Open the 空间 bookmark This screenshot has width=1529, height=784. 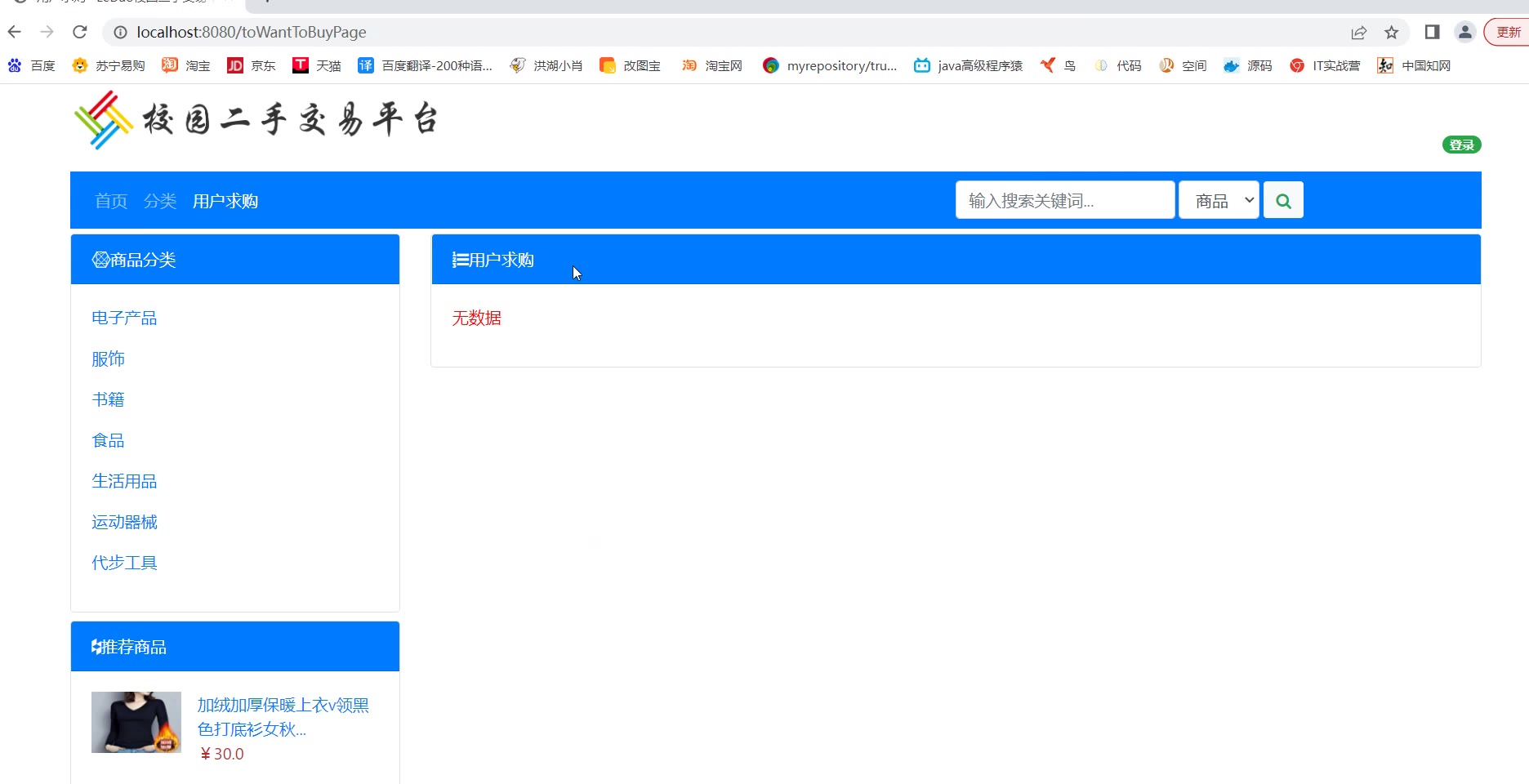pyautogui.click(x=1183, y=65)
